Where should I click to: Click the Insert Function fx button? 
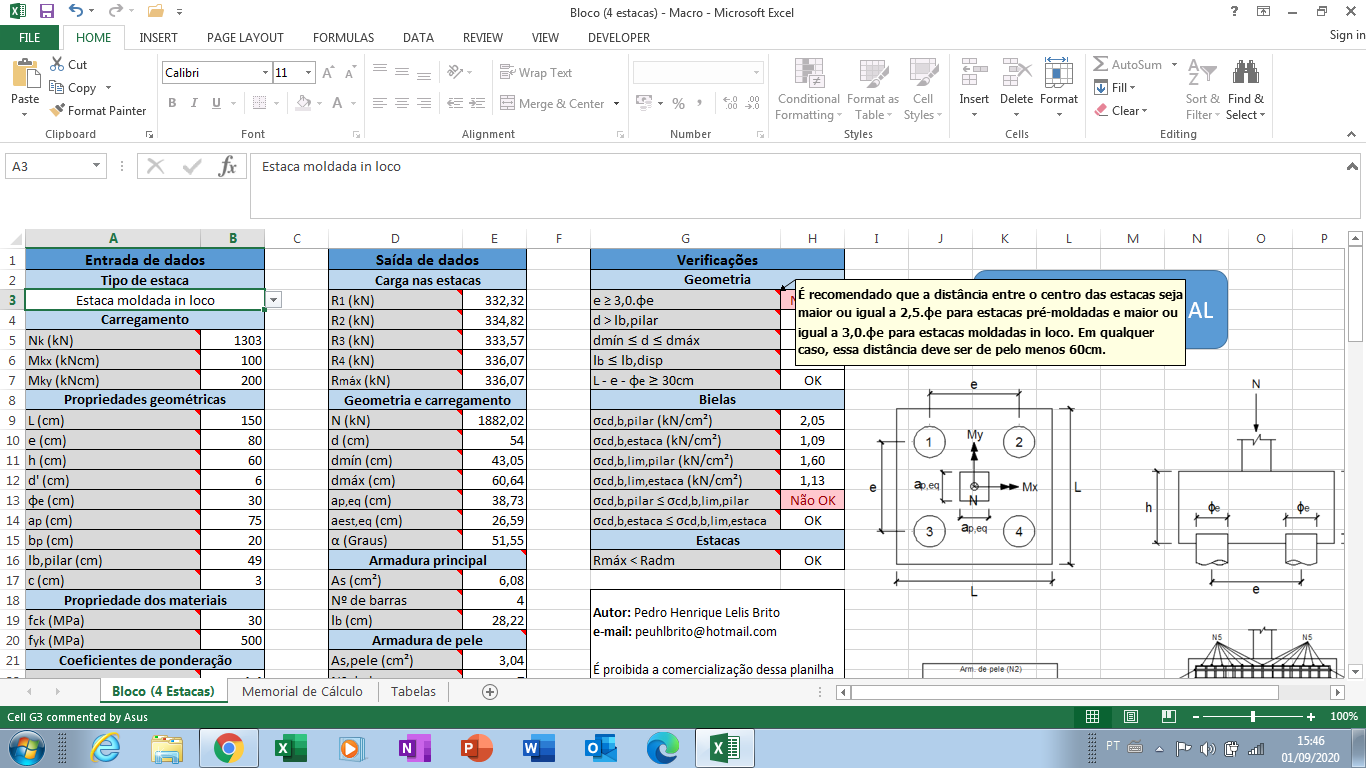(x=228, y=166)
